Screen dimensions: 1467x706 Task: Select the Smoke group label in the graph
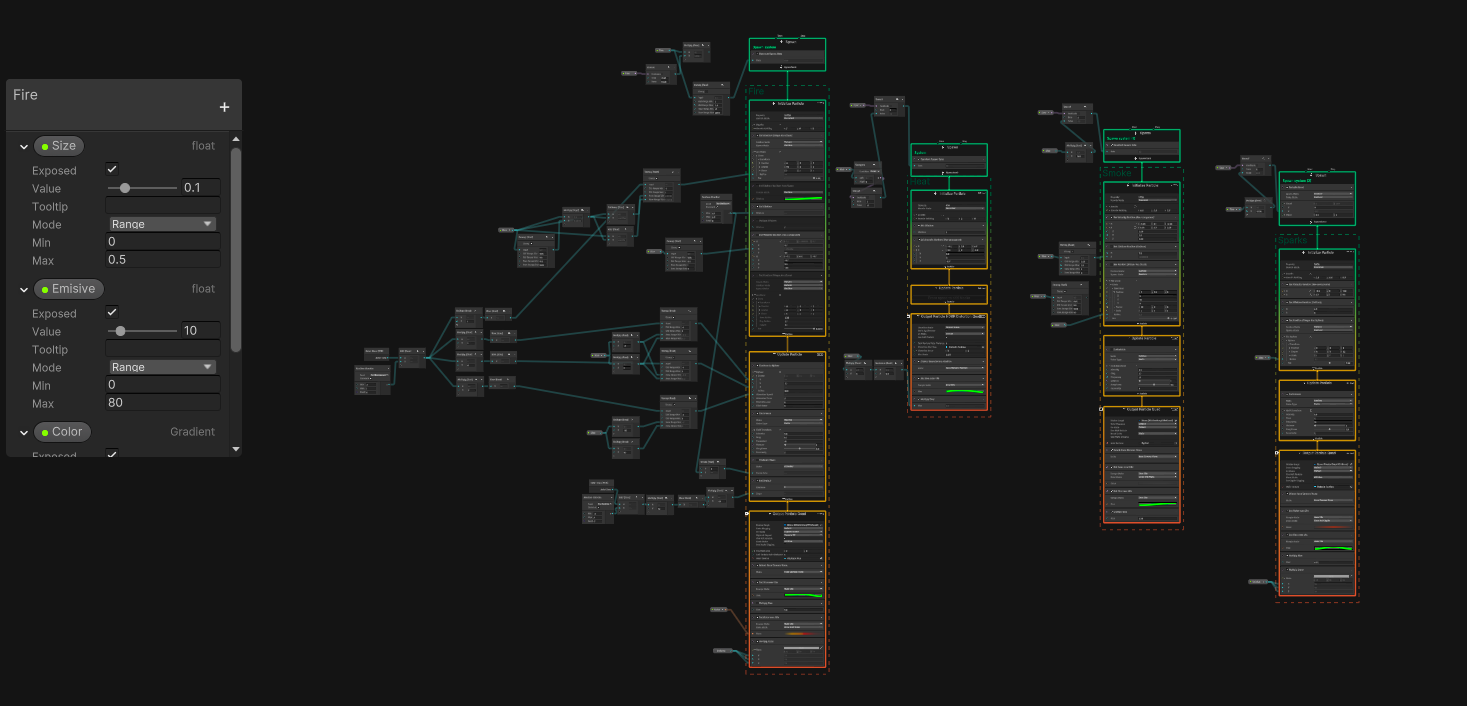click(1117, 173)
